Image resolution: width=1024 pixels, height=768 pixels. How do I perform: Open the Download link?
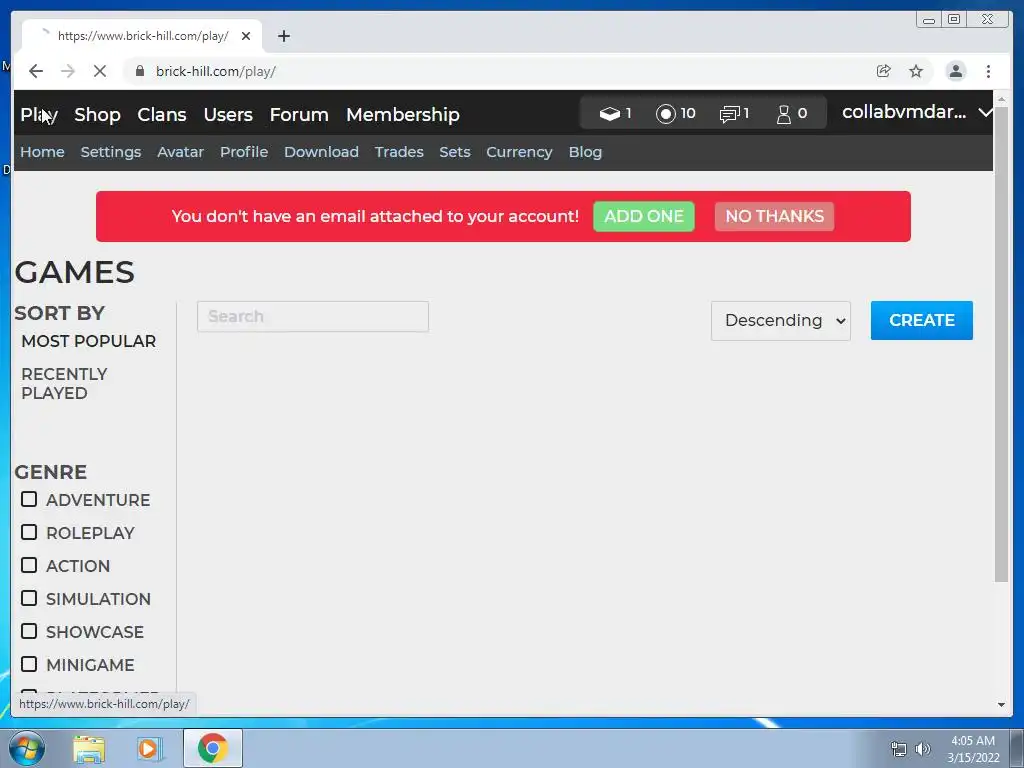(x=321, y=152)
